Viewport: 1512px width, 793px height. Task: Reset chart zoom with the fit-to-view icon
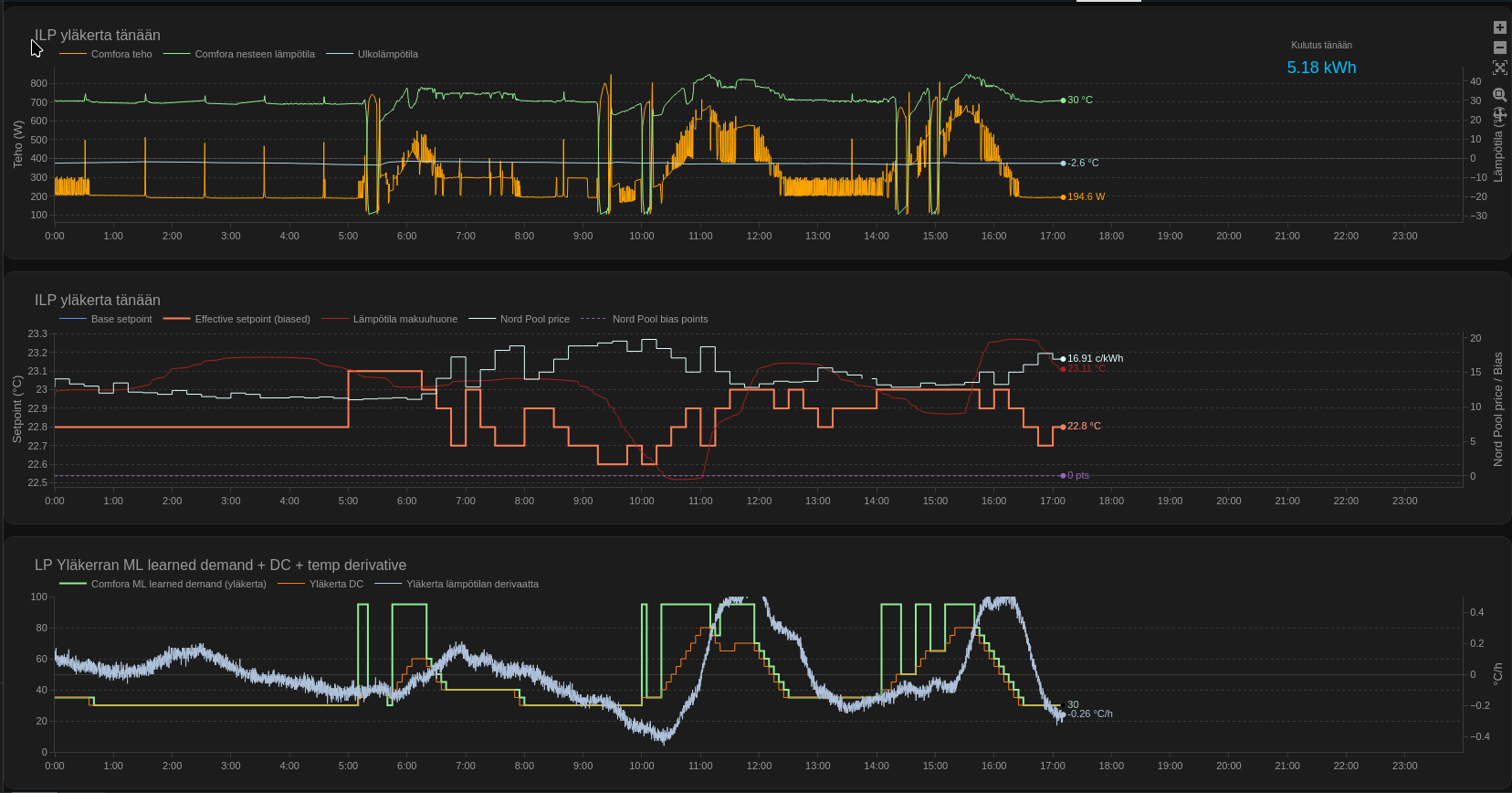[x=1499, y=68]
